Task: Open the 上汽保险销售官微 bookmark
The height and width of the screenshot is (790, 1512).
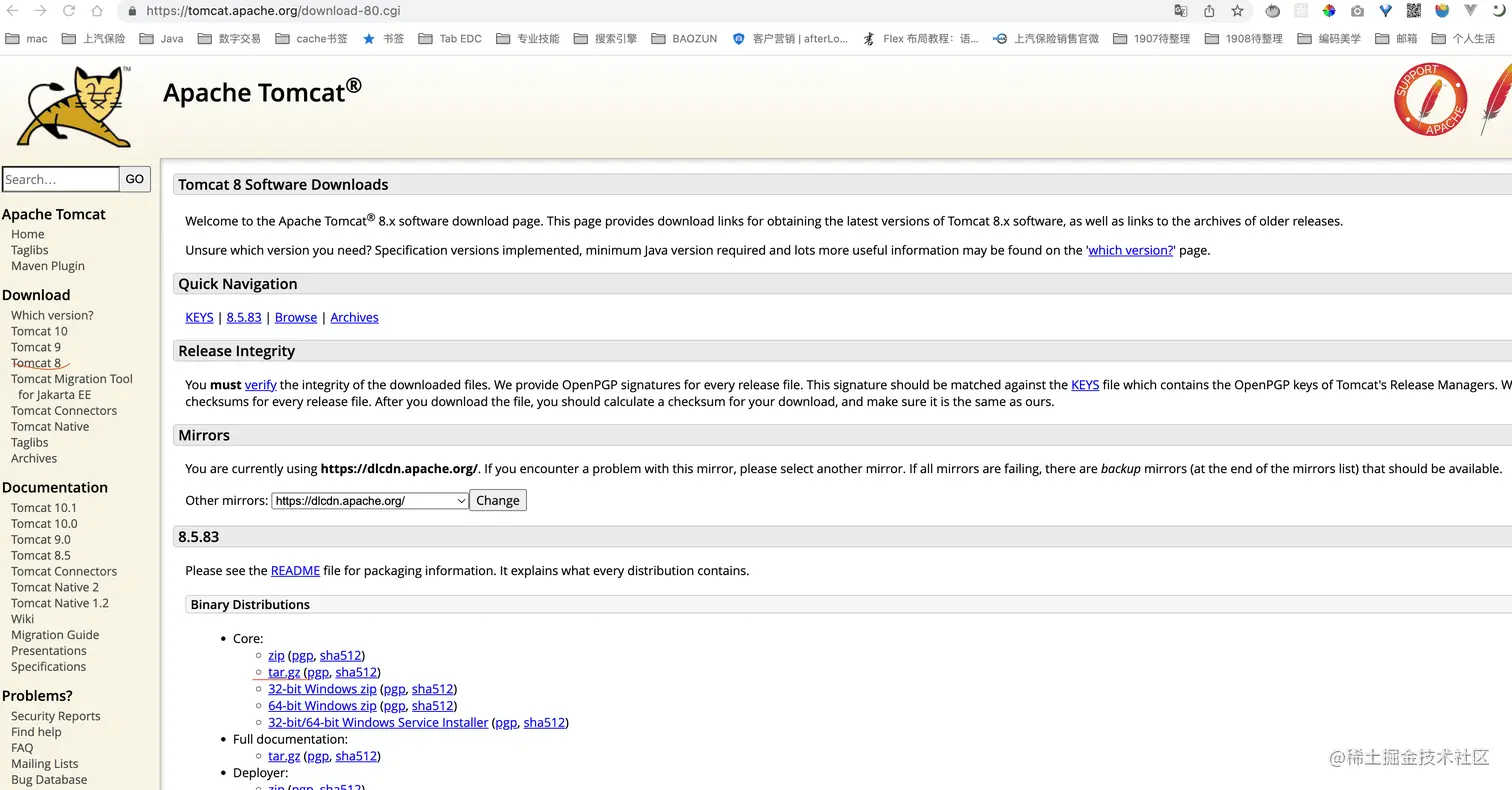Action: pyautogui.click(x=1046, y=39)
